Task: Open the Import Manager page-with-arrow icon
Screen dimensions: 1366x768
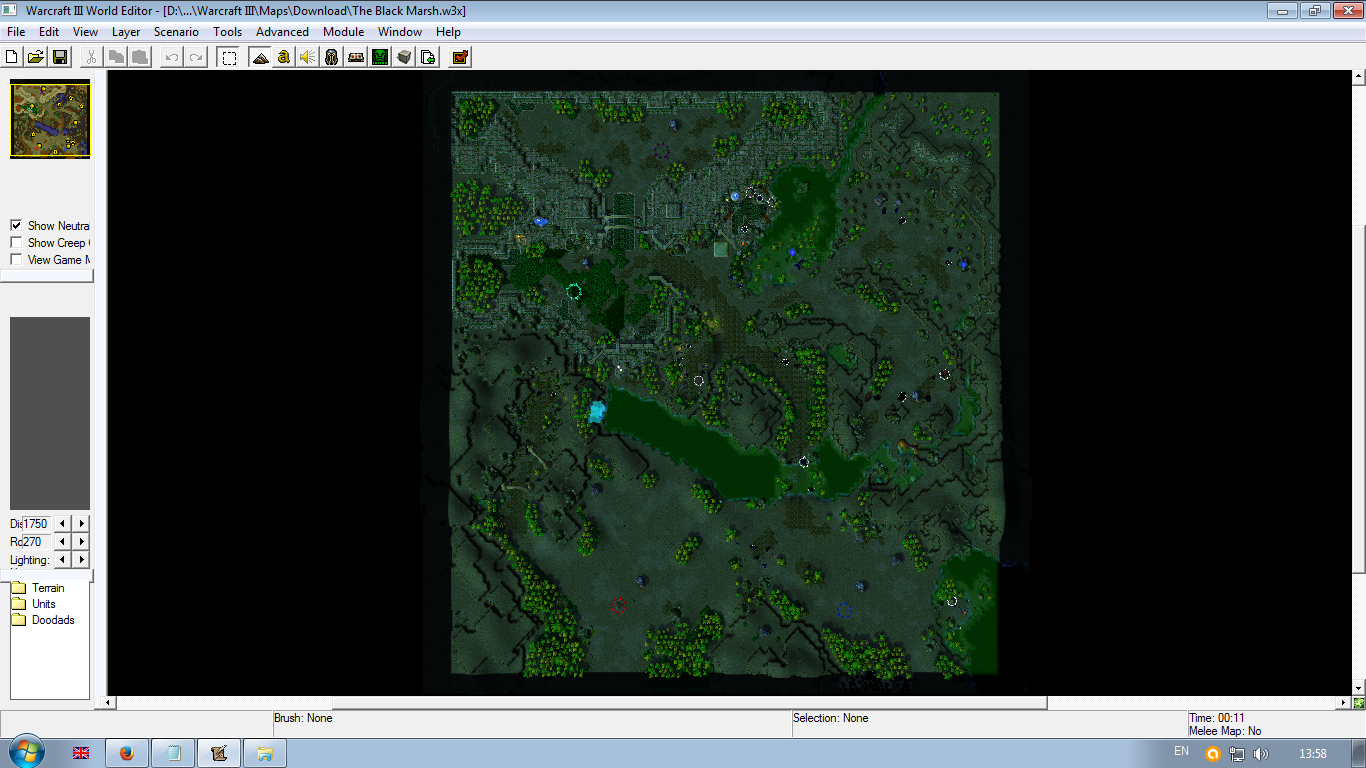Action: pyautogui.click(x=428, y=57)
